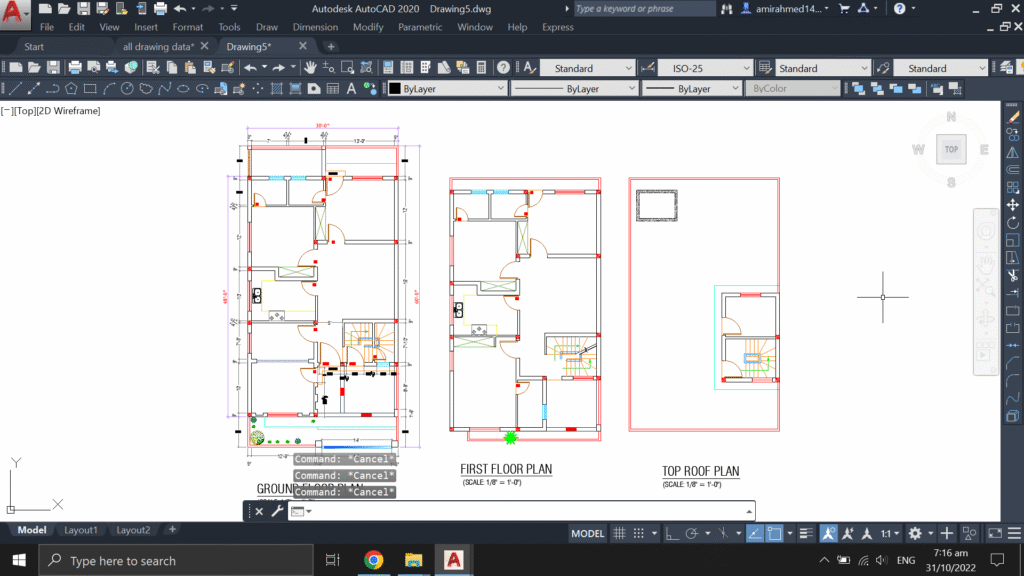1024x576 pixels.
Task: Open the Text Style manager icon
Action: coord(530,67)
